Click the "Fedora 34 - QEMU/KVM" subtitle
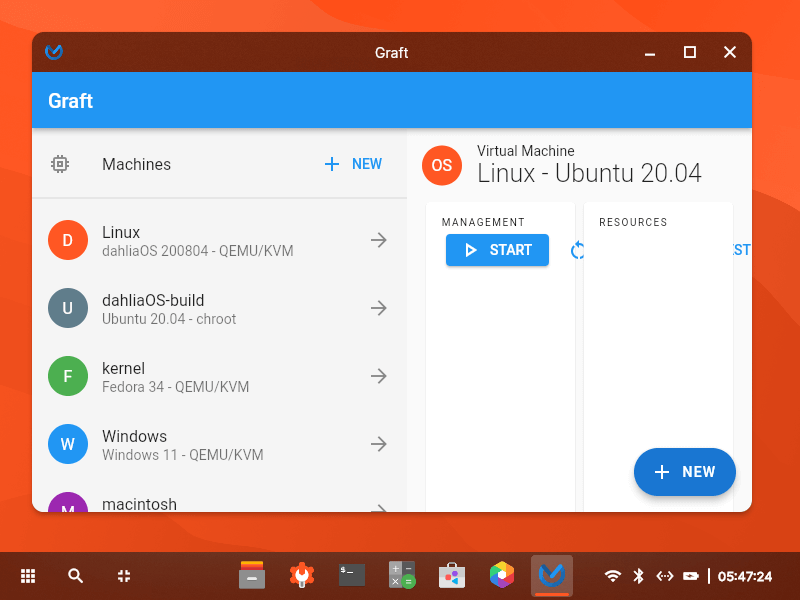The image size is (800, 600). point(176,387)
